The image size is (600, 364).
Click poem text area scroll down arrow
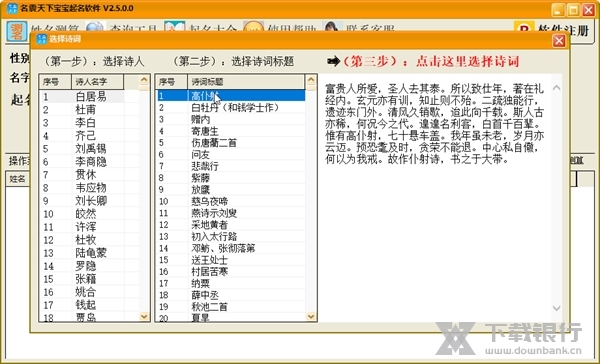pos(557,308)
